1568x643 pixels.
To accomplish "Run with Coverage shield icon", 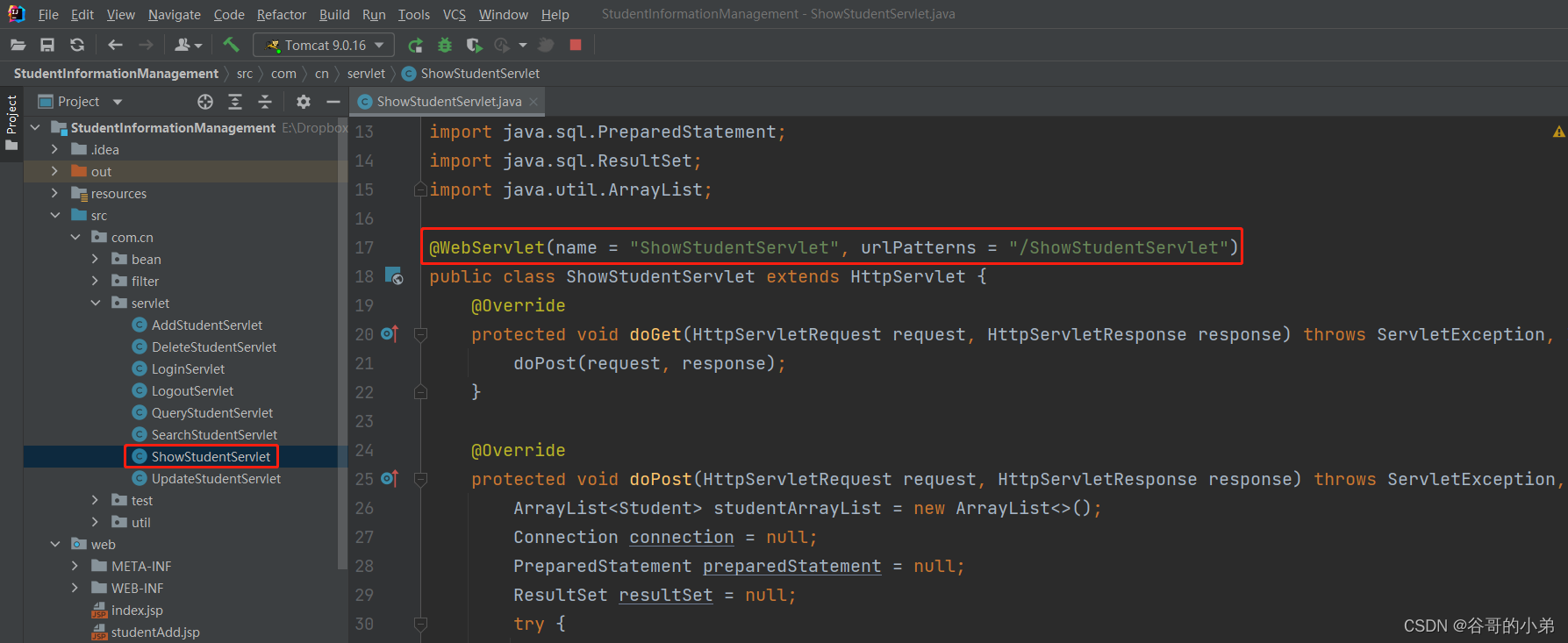I will 475,45.
